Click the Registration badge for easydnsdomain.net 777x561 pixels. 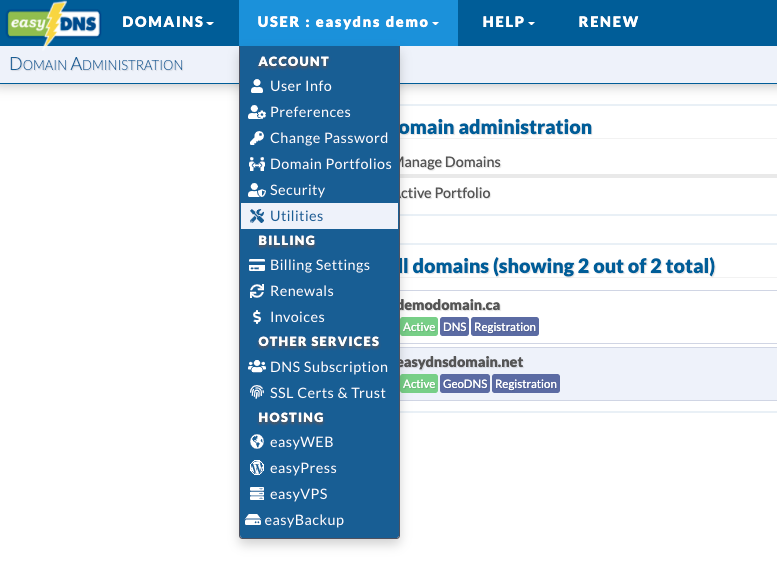[526, 384]
